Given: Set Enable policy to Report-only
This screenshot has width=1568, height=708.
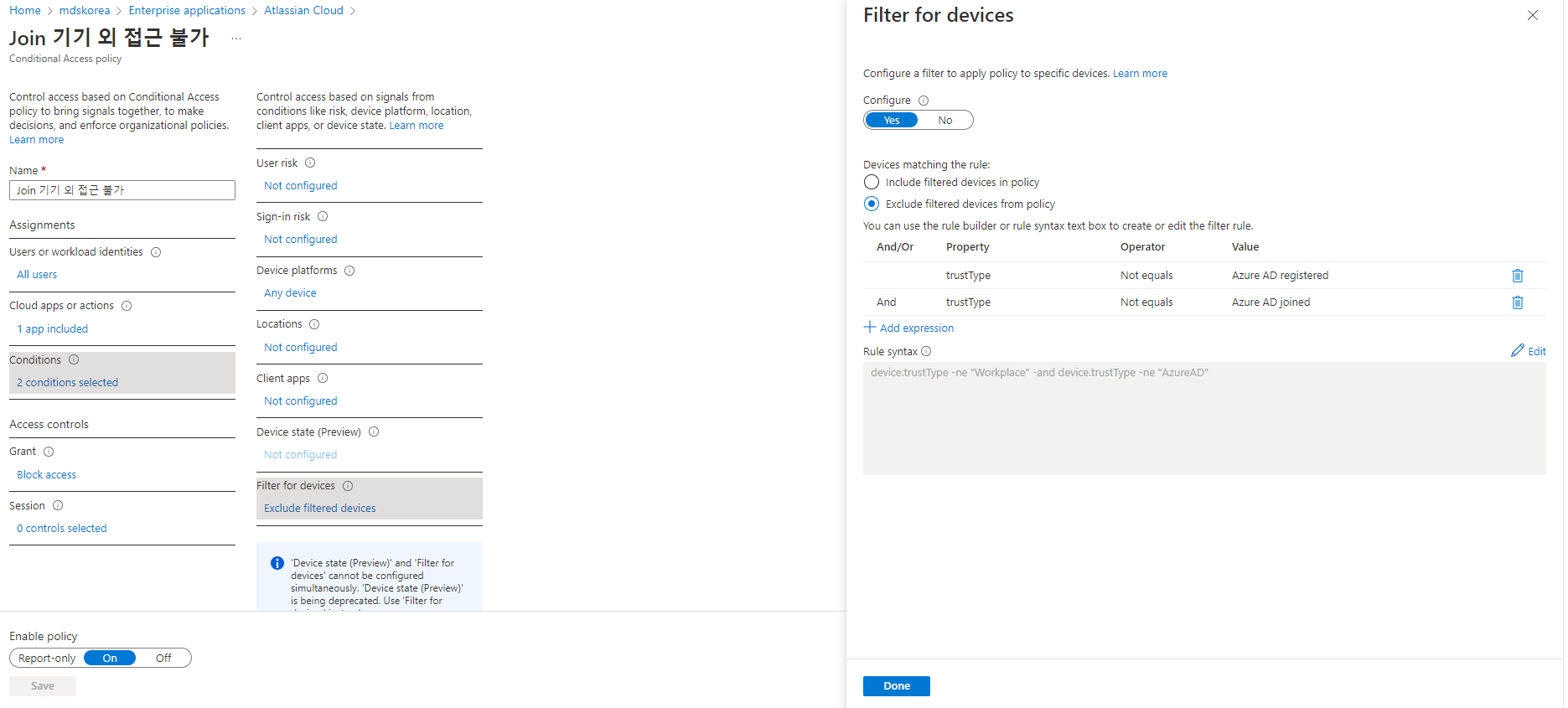Looking at the screenshot, I should [47, 659].
